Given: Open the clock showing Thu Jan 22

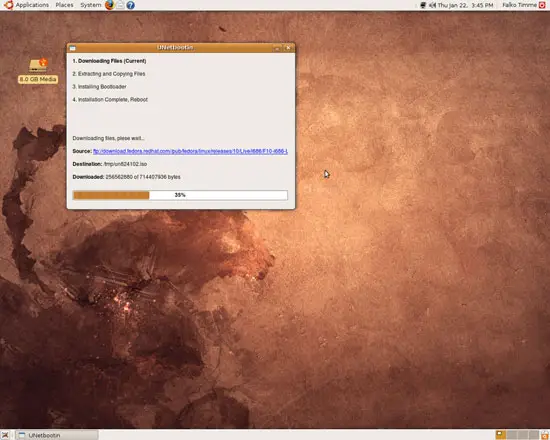Looking at the screenshot, I should [x=465, y=5].
